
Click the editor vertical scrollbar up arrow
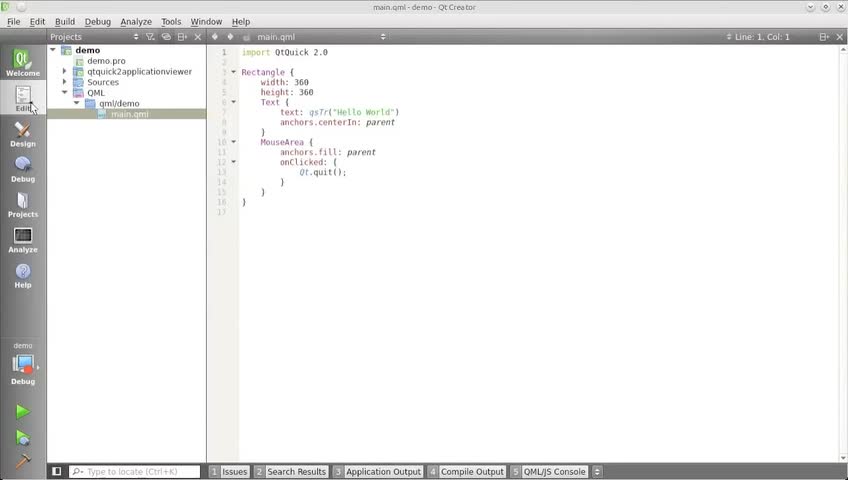pyautogui.click(x=843, y=49)
